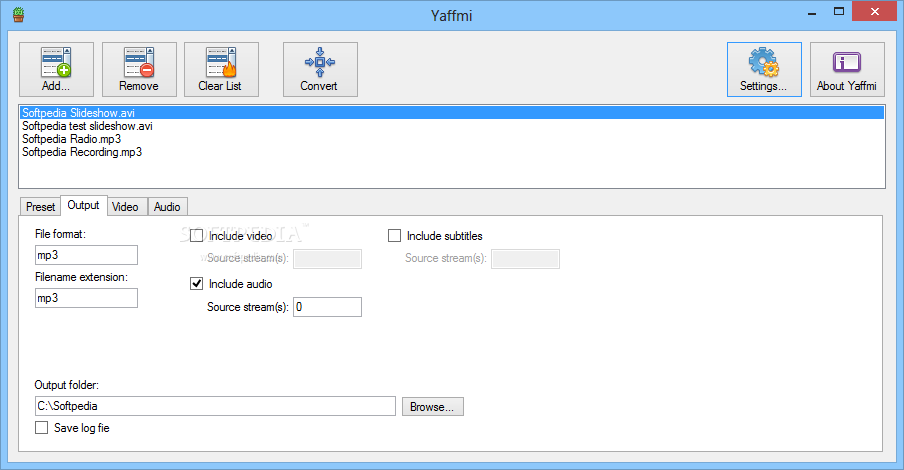Screen dimensions: 904x470
Task: Switch to the Audio tab
Action: point(167,206)
